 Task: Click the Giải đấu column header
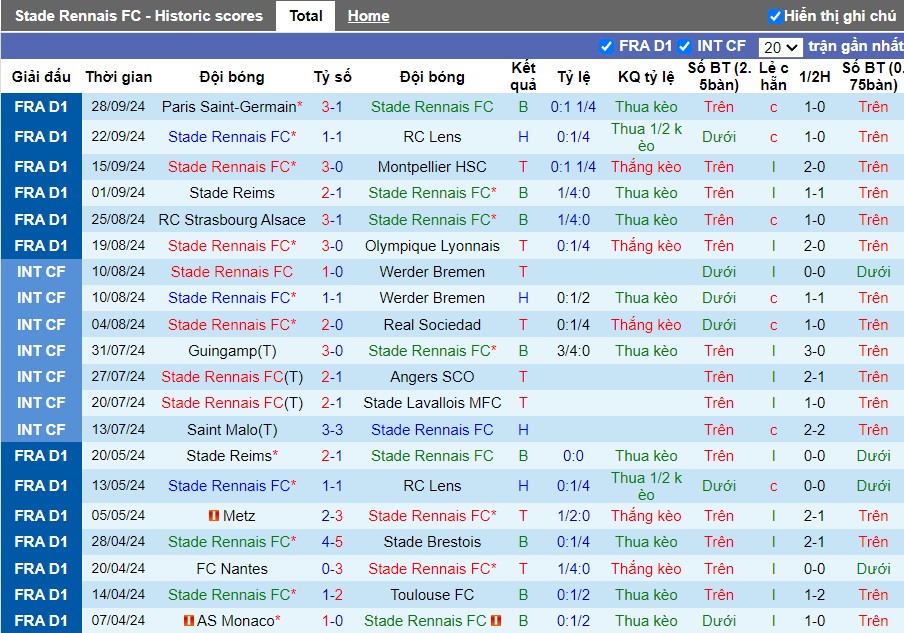[41, 77]
